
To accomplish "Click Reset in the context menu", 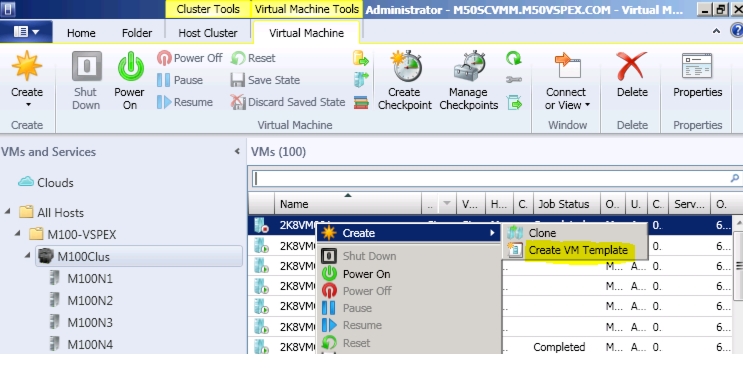I will (x=356, y=343).
